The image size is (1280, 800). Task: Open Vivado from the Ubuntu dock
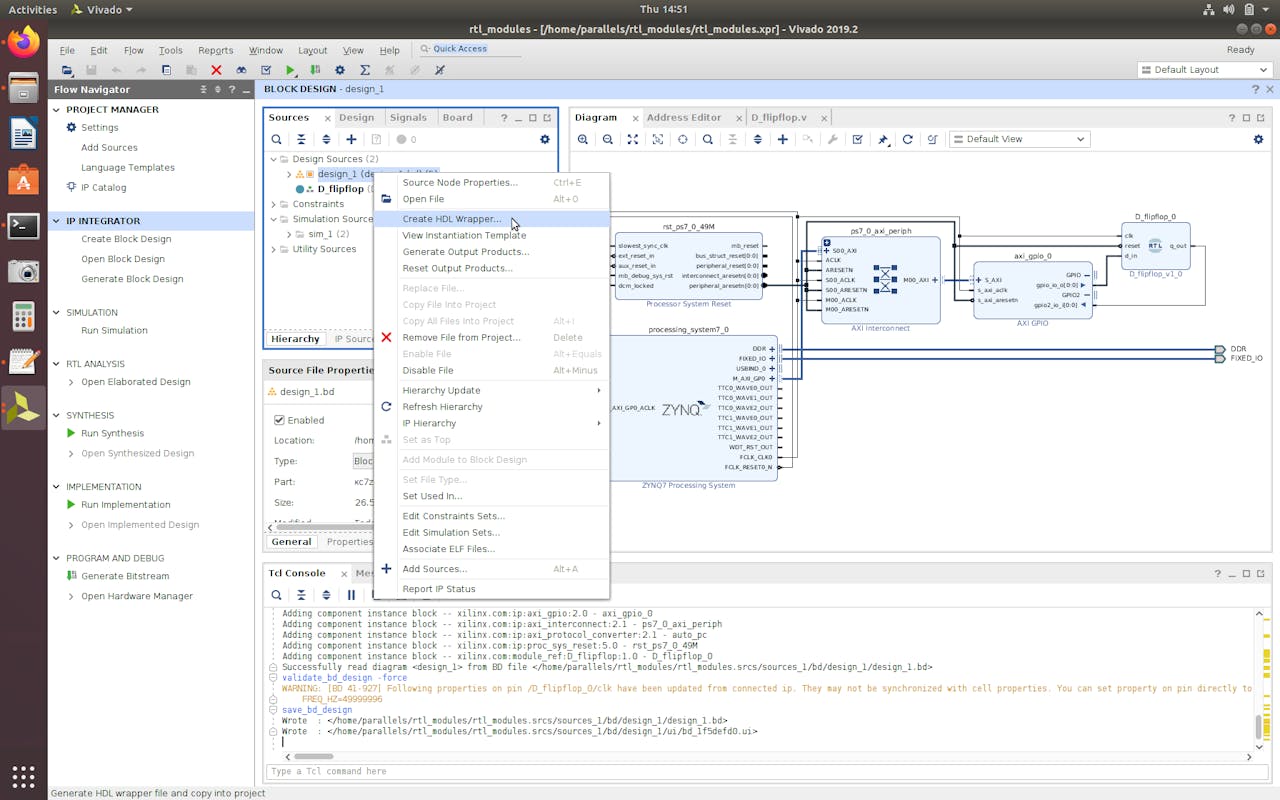[x=23, y=408]
